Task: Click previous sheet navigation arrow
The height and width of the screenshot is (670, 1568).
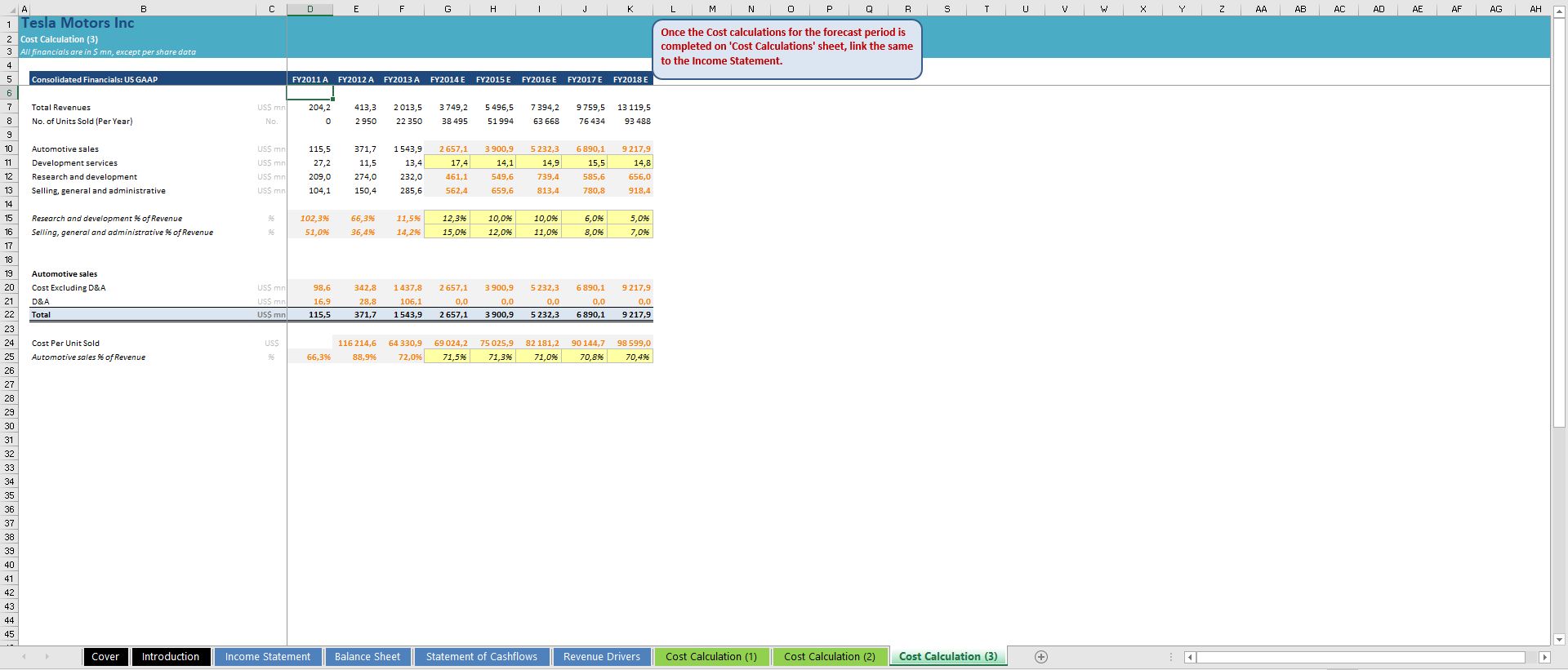Action: click(24, 657)
